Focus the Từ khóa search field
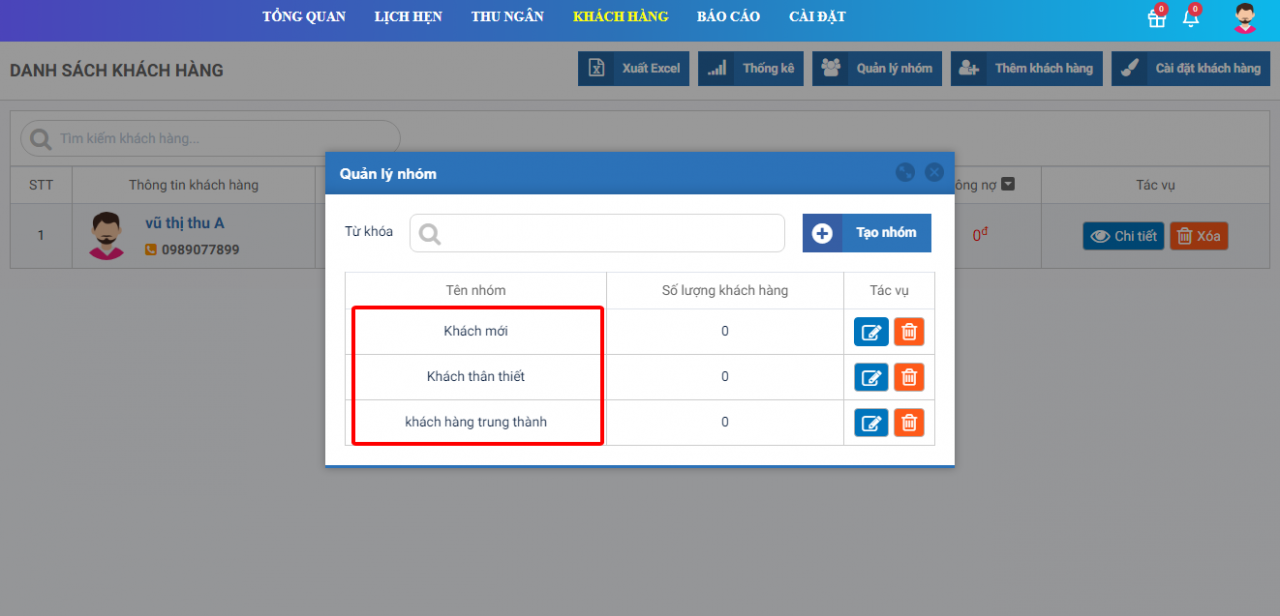Screen dimensions: 1280x616 click(x=597, y=233)
